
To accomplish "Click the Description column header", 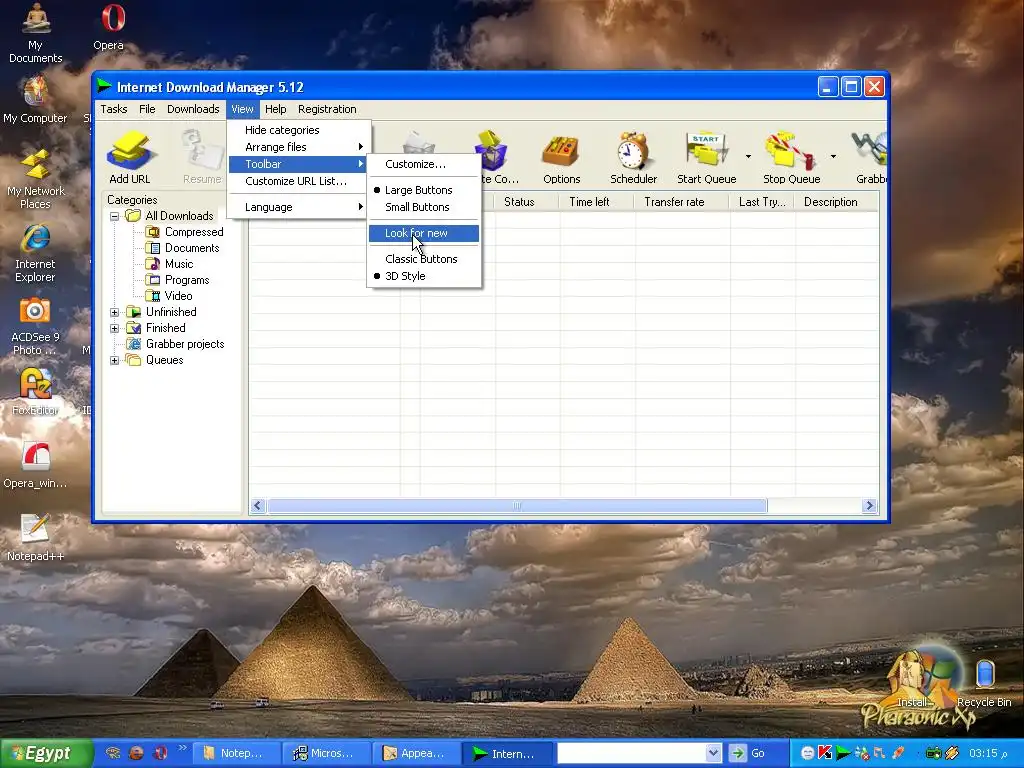I will pyautogui.click(x=836, y=202).
